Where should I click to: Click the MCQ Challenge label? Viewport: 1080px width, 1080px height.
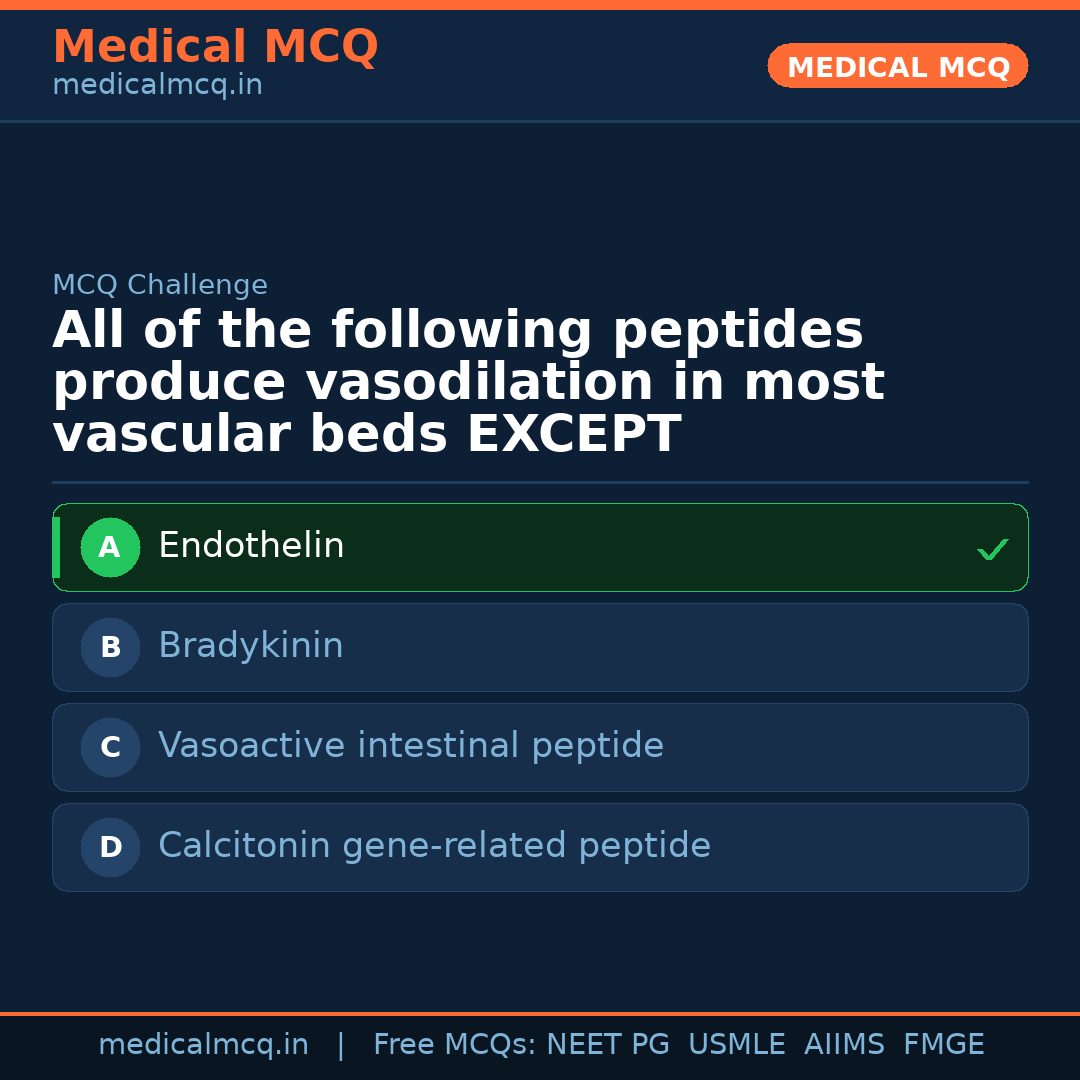[160, 285]
